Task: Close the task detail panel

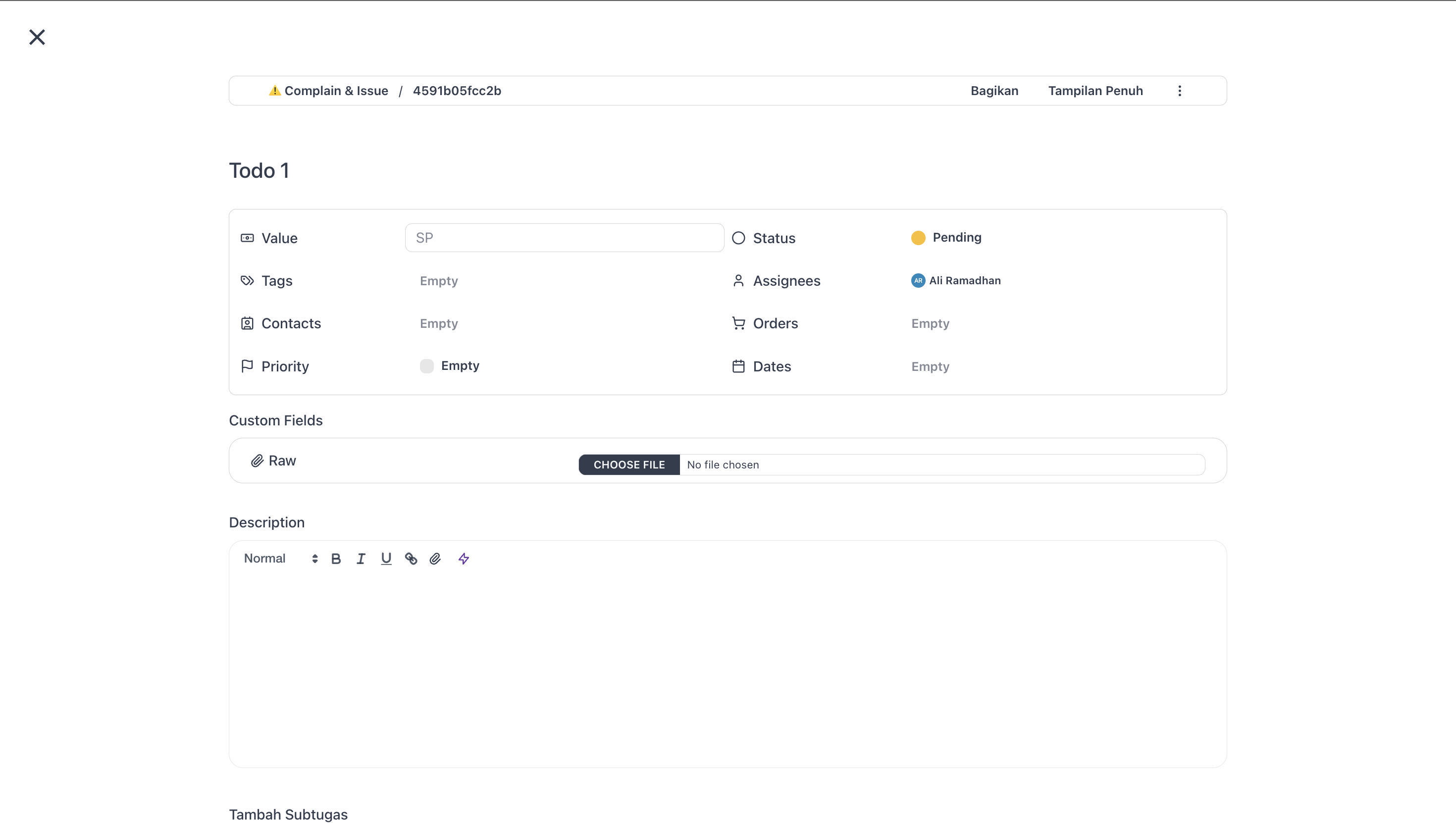Action: [37, 37]
